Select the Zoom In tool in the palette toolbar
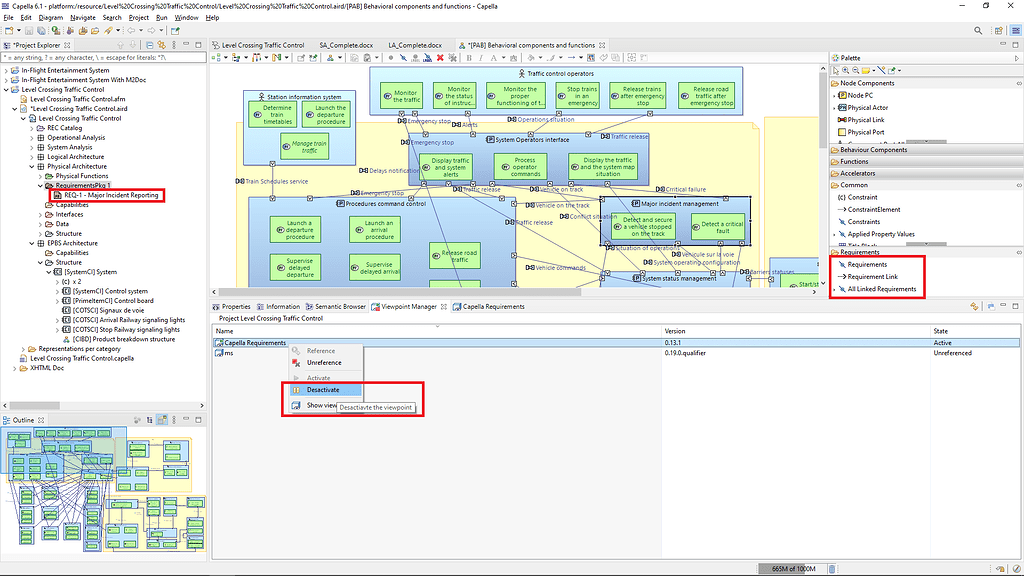Screen dimensions: 1024x576 846,70
